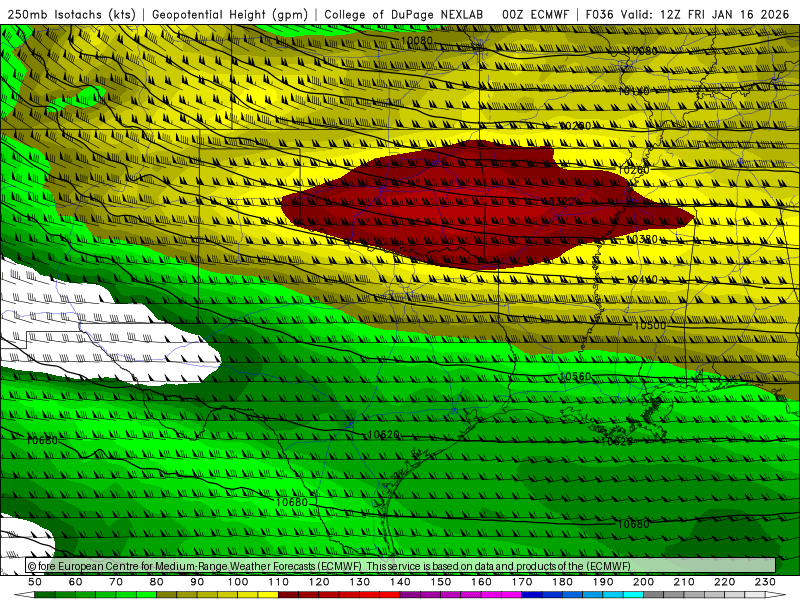The height and width of the screenshot is (600, 800).
Task: Click the 70 value on the color scale
Action: 116,582
